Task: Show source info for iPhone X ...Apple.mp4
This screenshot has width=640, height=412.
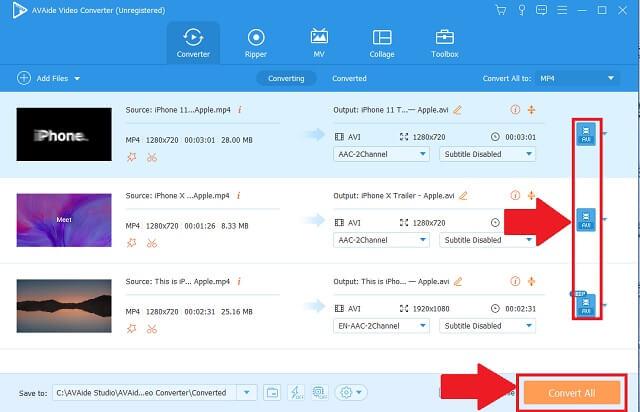Action: [x=239, y=196]
